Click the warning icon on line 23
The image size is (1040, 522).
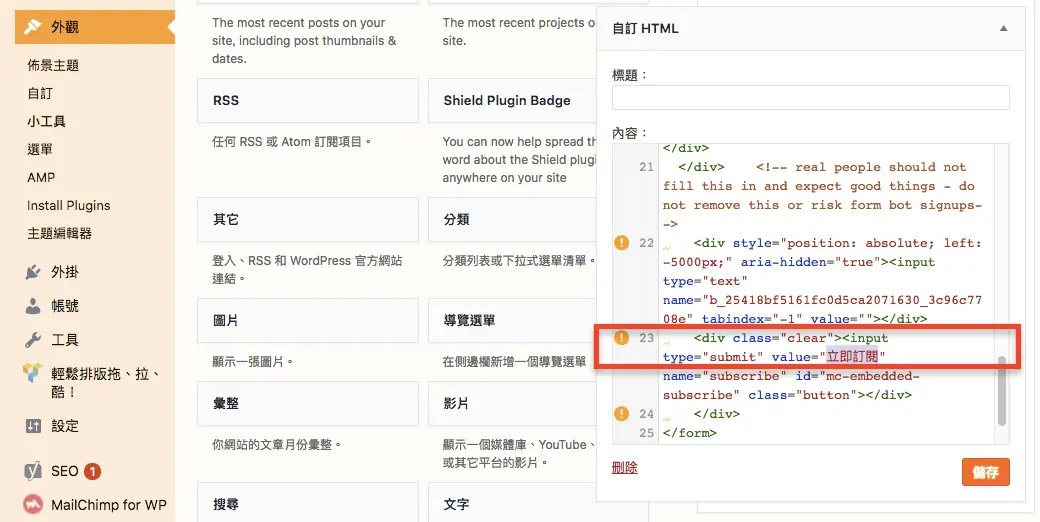point(621,338)
